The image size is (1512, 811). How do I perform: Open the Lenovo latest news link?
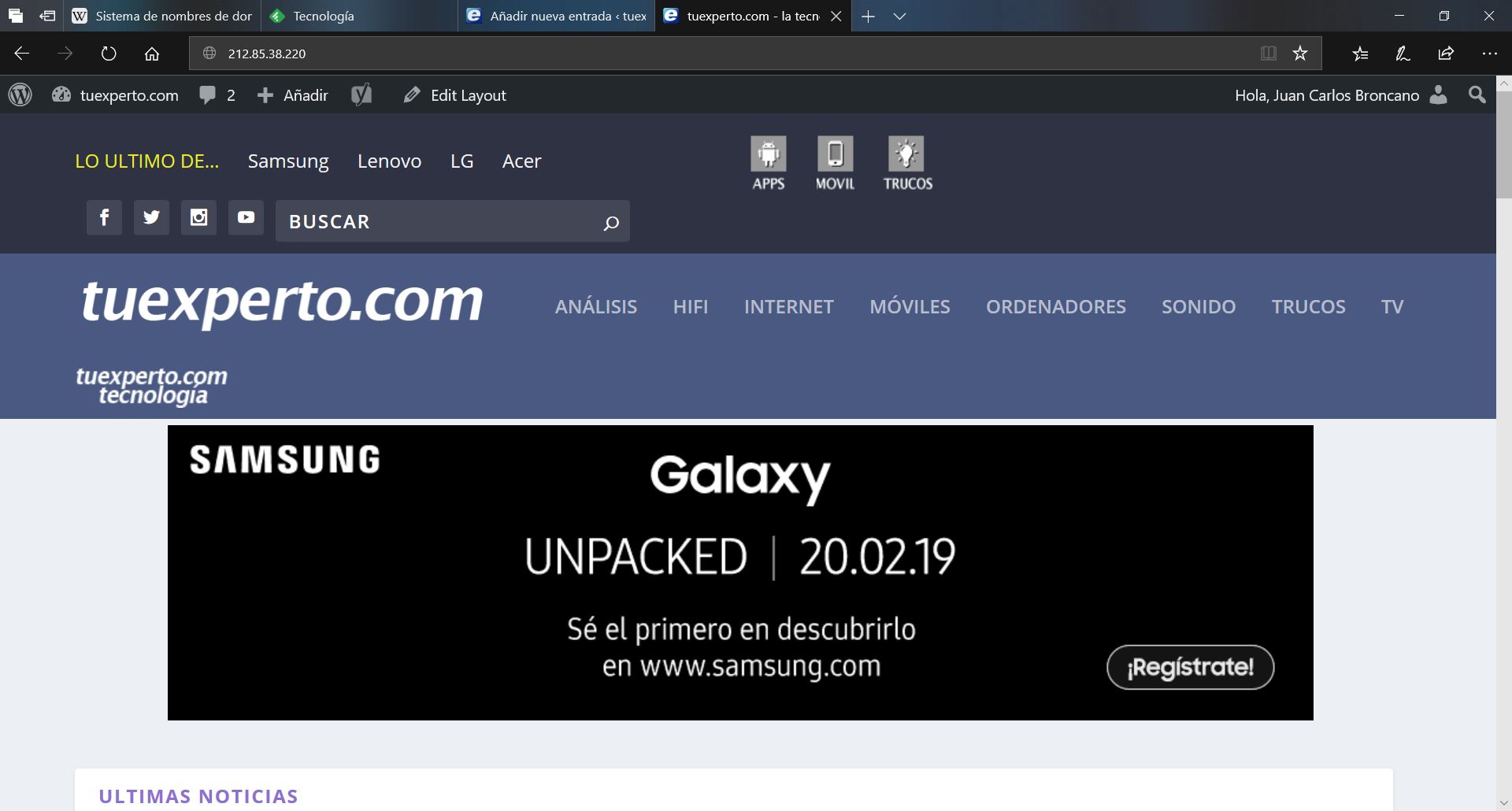[x=389, y=161]
